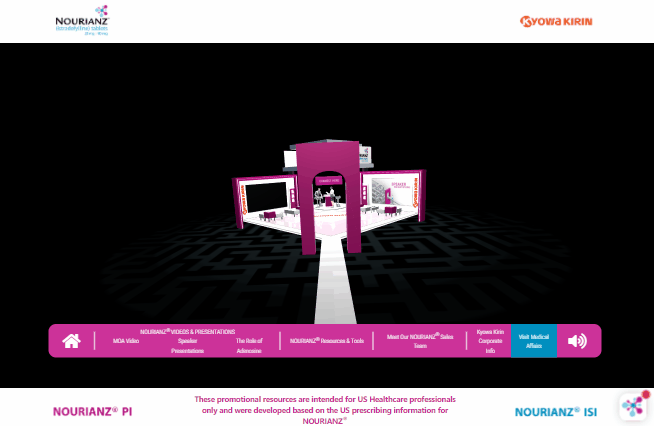The height and width of the screenshot is (426, 654).
Task: Open The Role of Adenosine
Action: point(249,346)
